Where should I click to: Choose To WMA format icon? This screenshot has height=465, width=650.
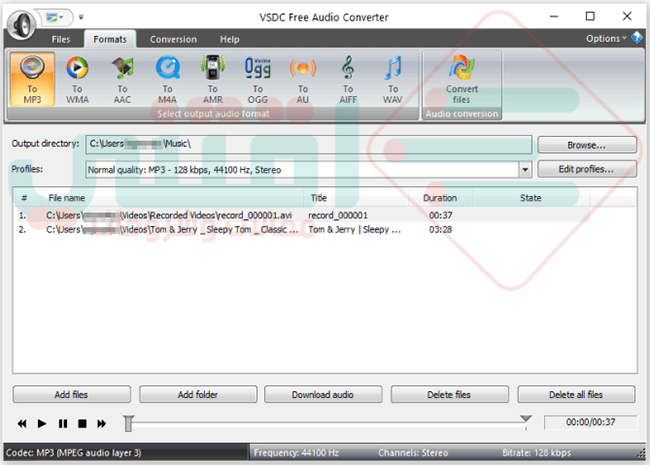[x=77, y=79]
